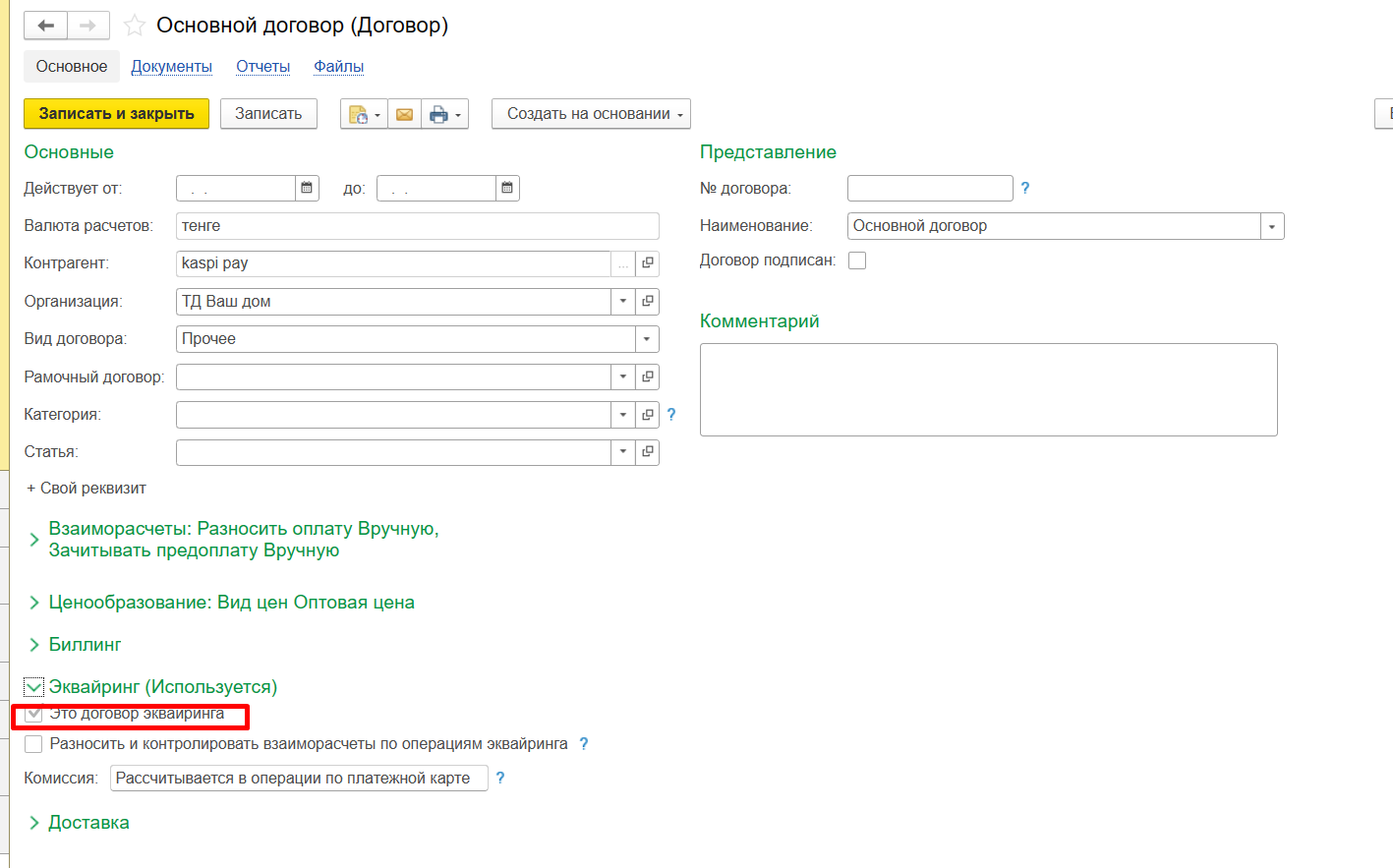Open the 'Вид договора' dropdown list
This screenshot has width=1393, height=868.
[646, 339]
